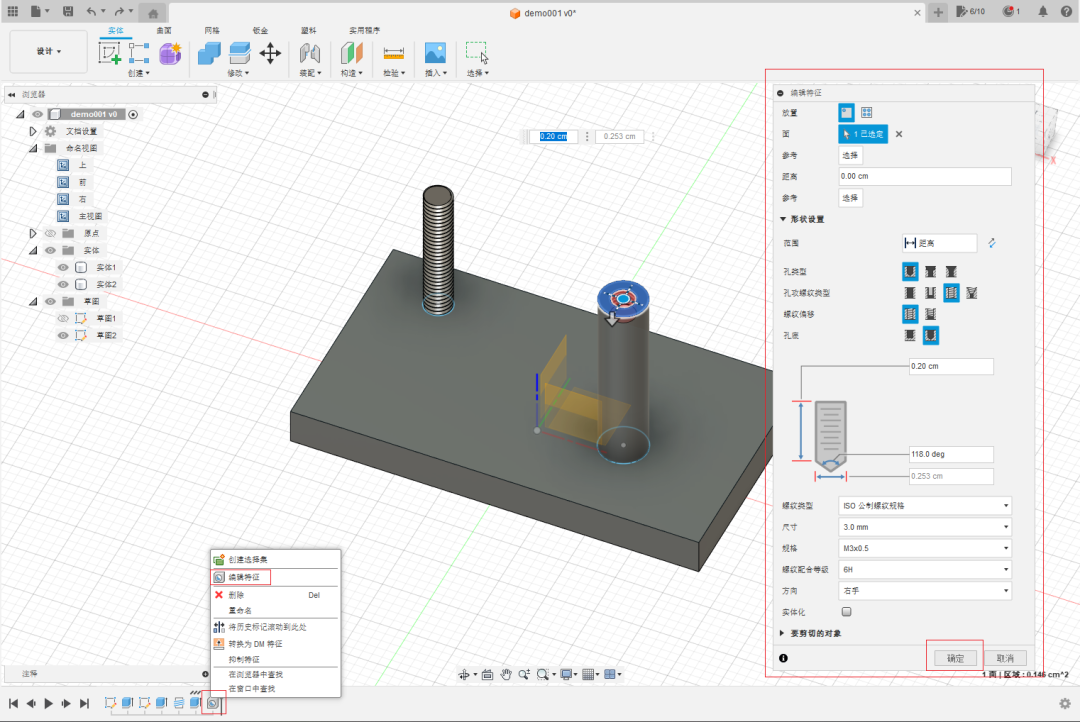
Task: Activate the demo001 v0 component radio button
Action: [x=133, y=114]
